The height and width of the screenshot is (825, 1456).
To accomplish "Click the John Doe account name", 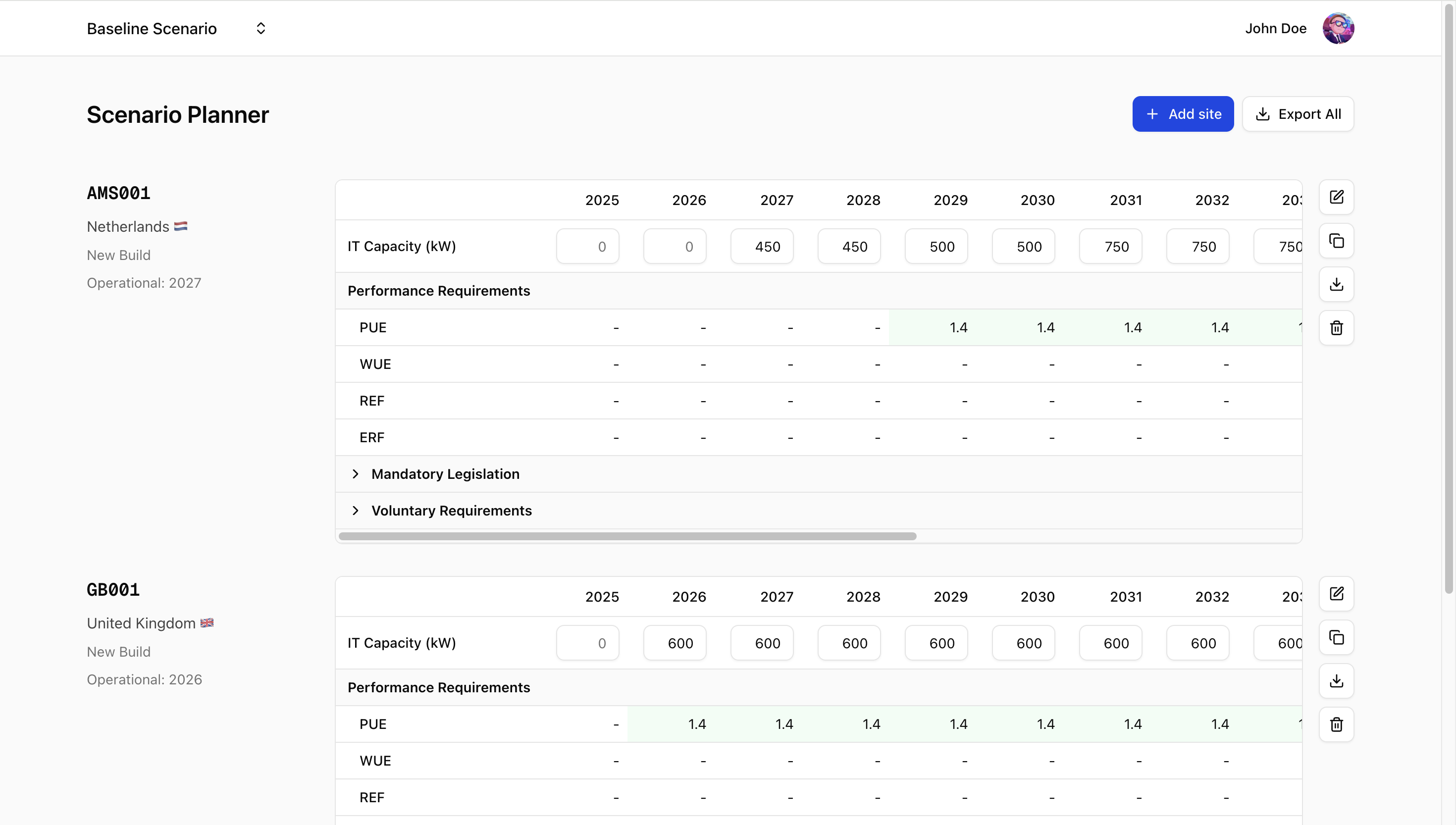I will click(x=1276, y=28).
